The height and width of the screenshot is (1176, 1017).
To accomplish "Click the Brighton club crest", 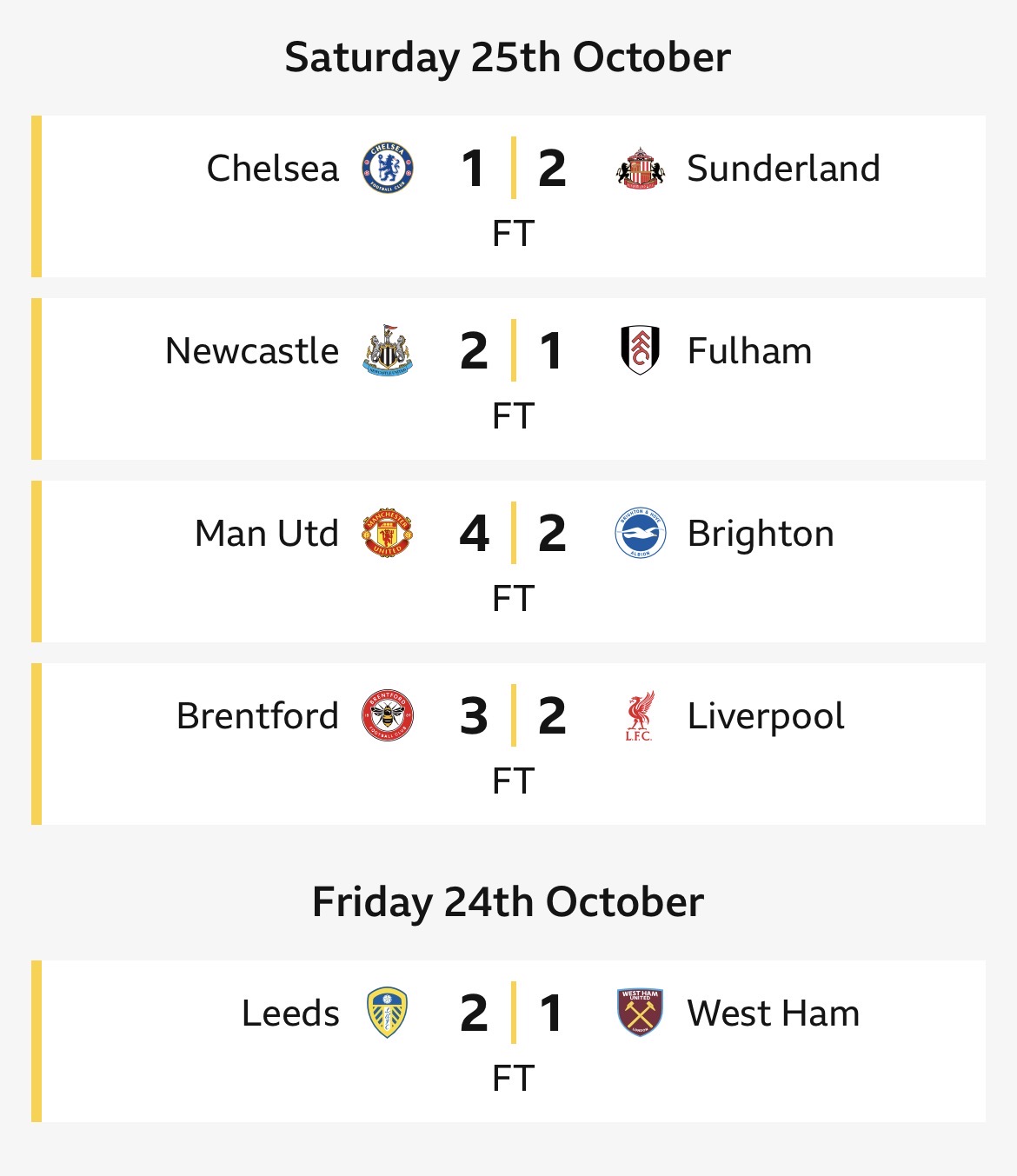I will [640, 533].
